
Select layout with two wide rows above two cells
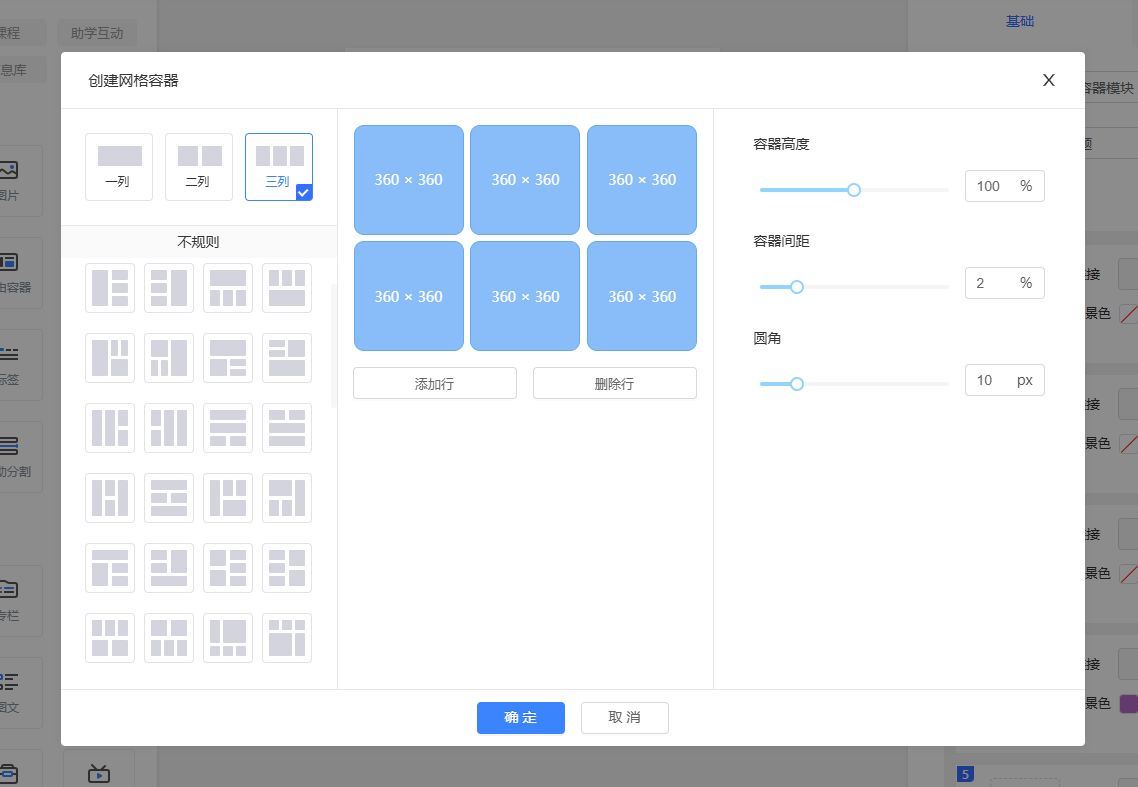(228, 428)
